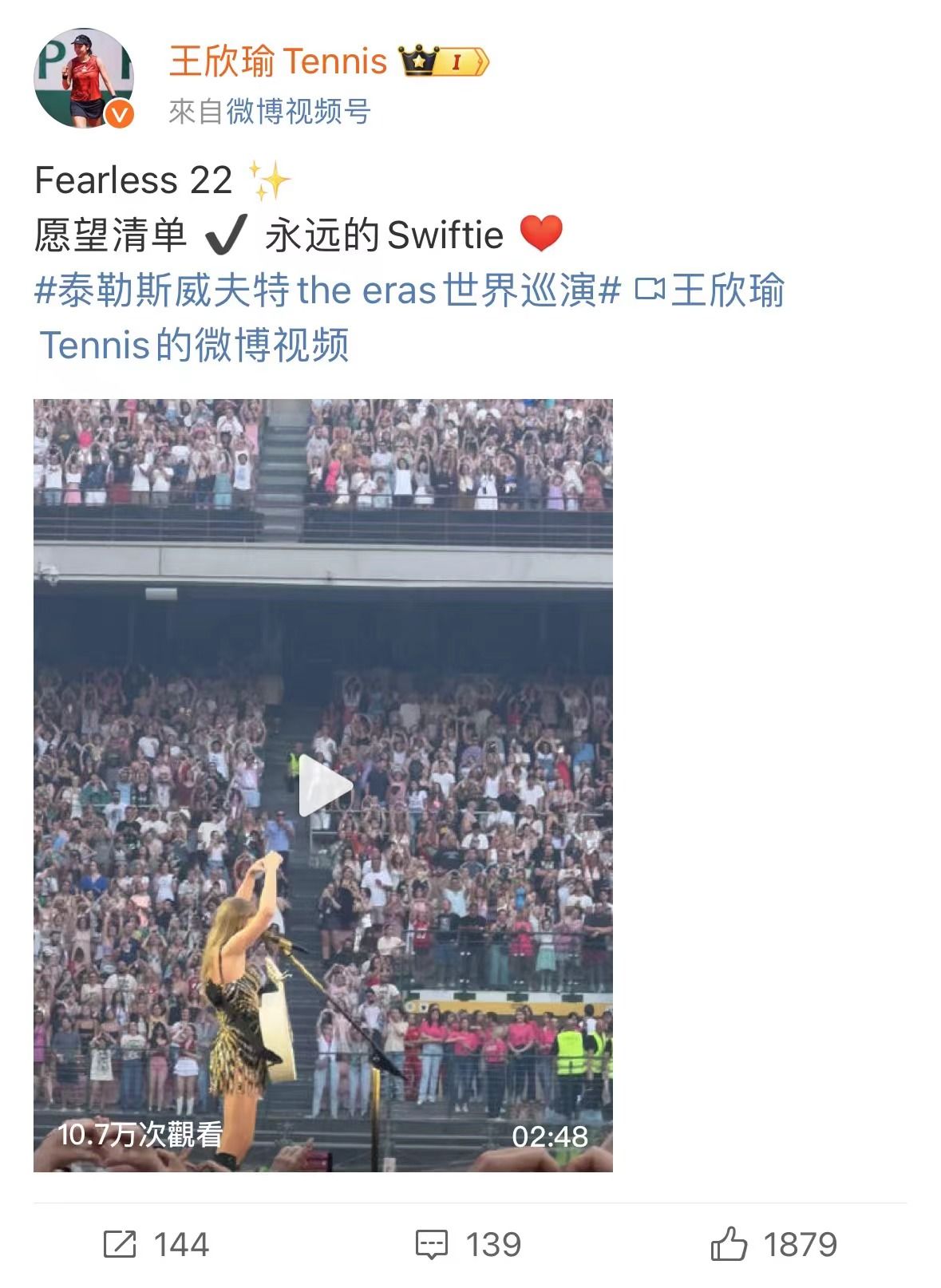Like the post with thumbs-up icon
This screenshot has width=941, height=1288.
(729, 1243)
